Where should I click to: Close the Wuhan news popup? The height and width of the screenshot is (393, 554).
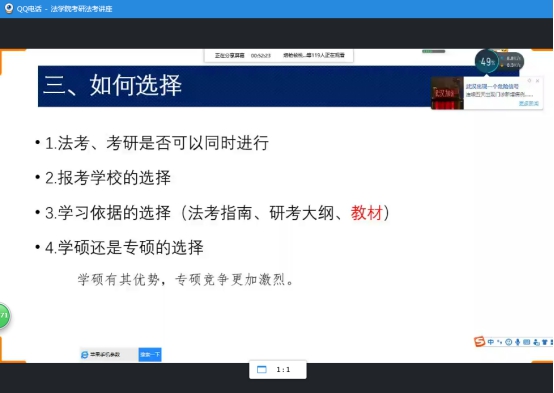coord(537,81)
